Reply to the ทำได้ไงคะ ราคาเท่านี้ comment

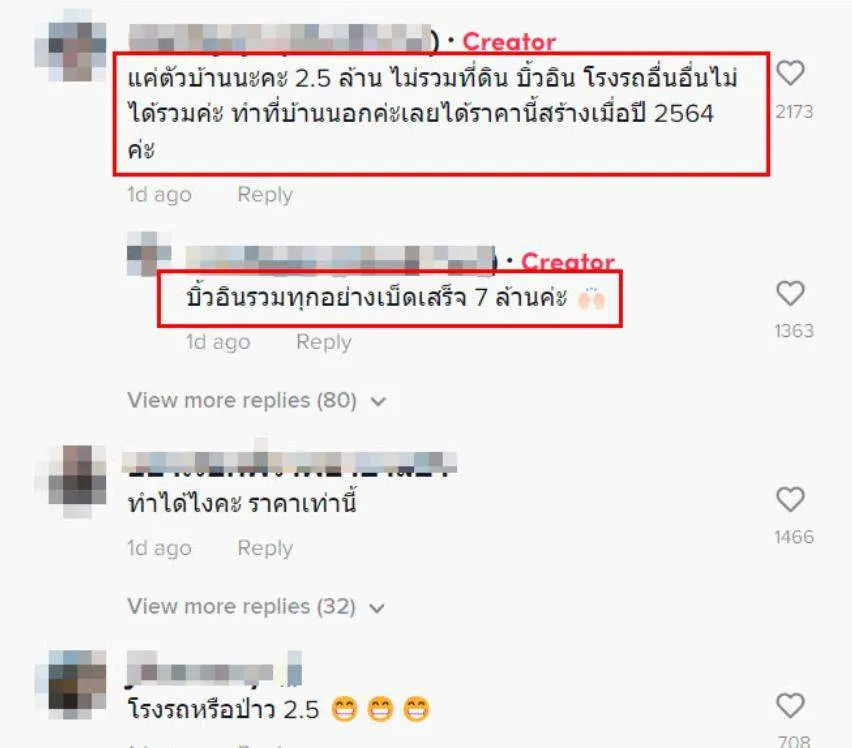point(265,548)
